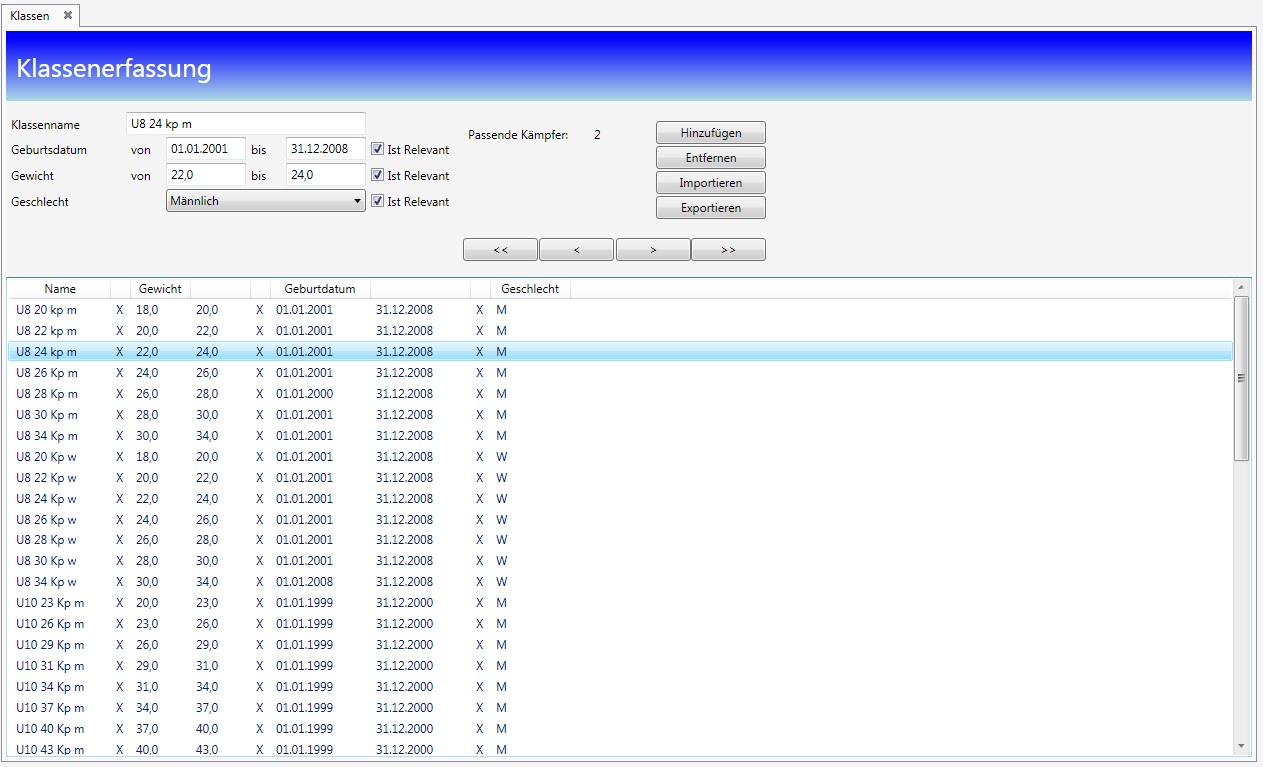Sort by the Name column header

tap(60, 289)
